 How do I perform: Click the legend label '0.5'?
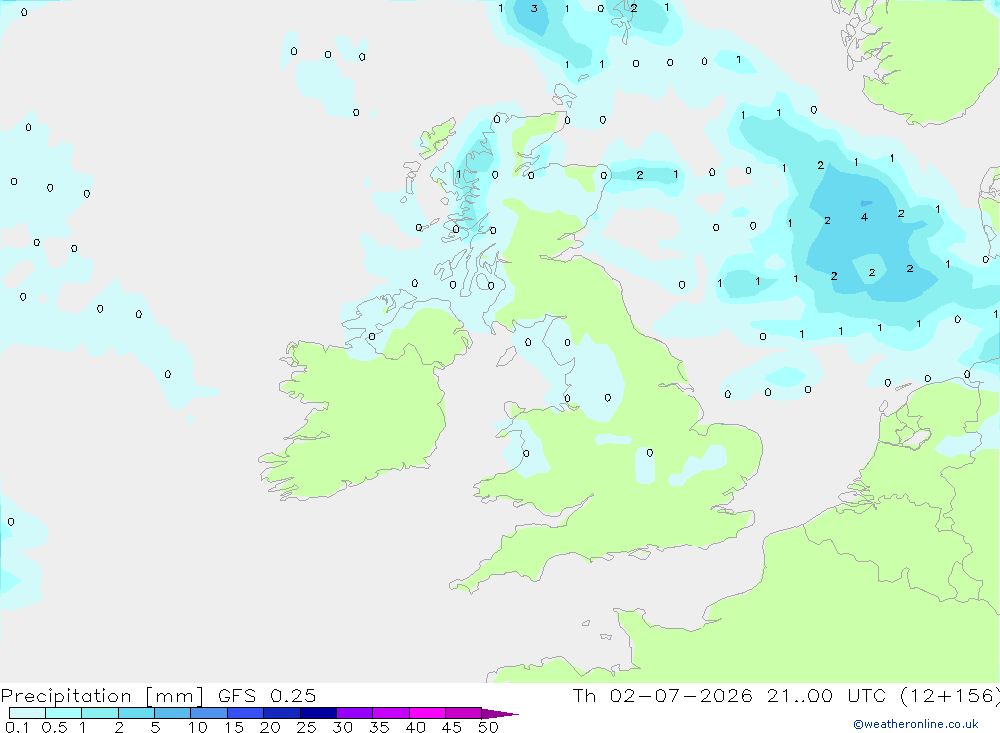coord(54,727)
